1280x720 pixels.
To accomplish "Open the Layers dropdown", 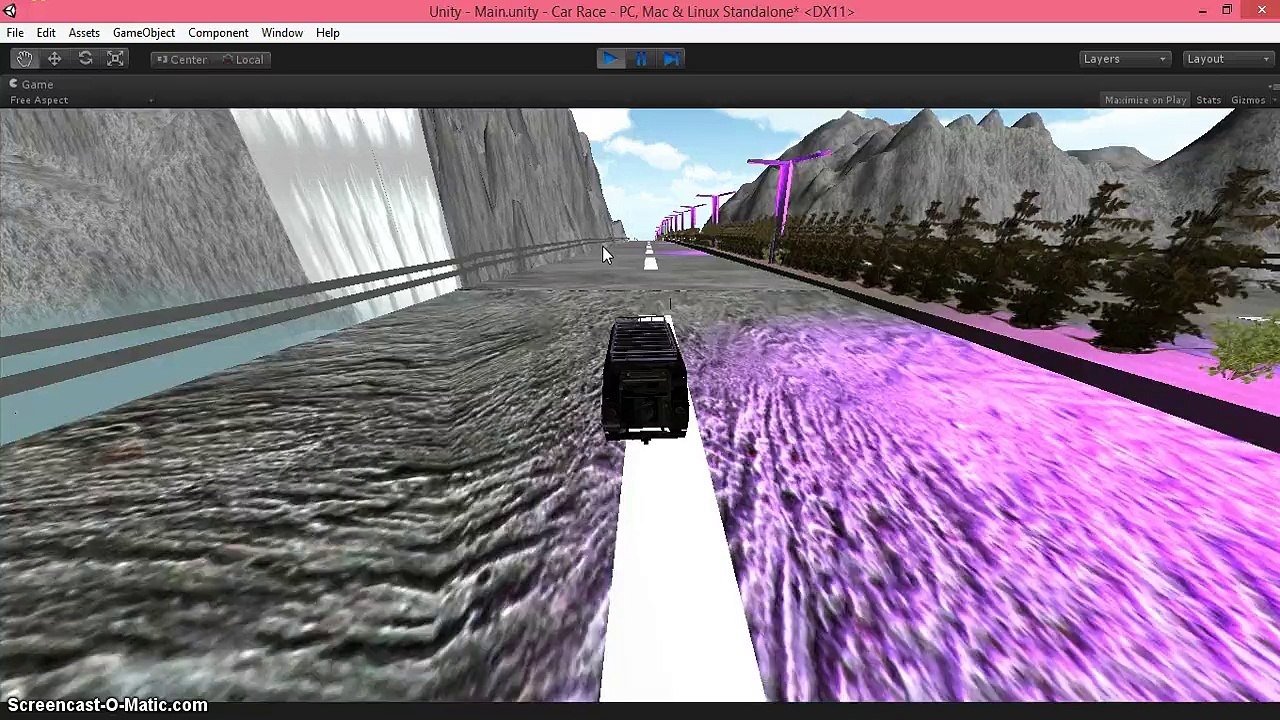I will pos(1124,59).
